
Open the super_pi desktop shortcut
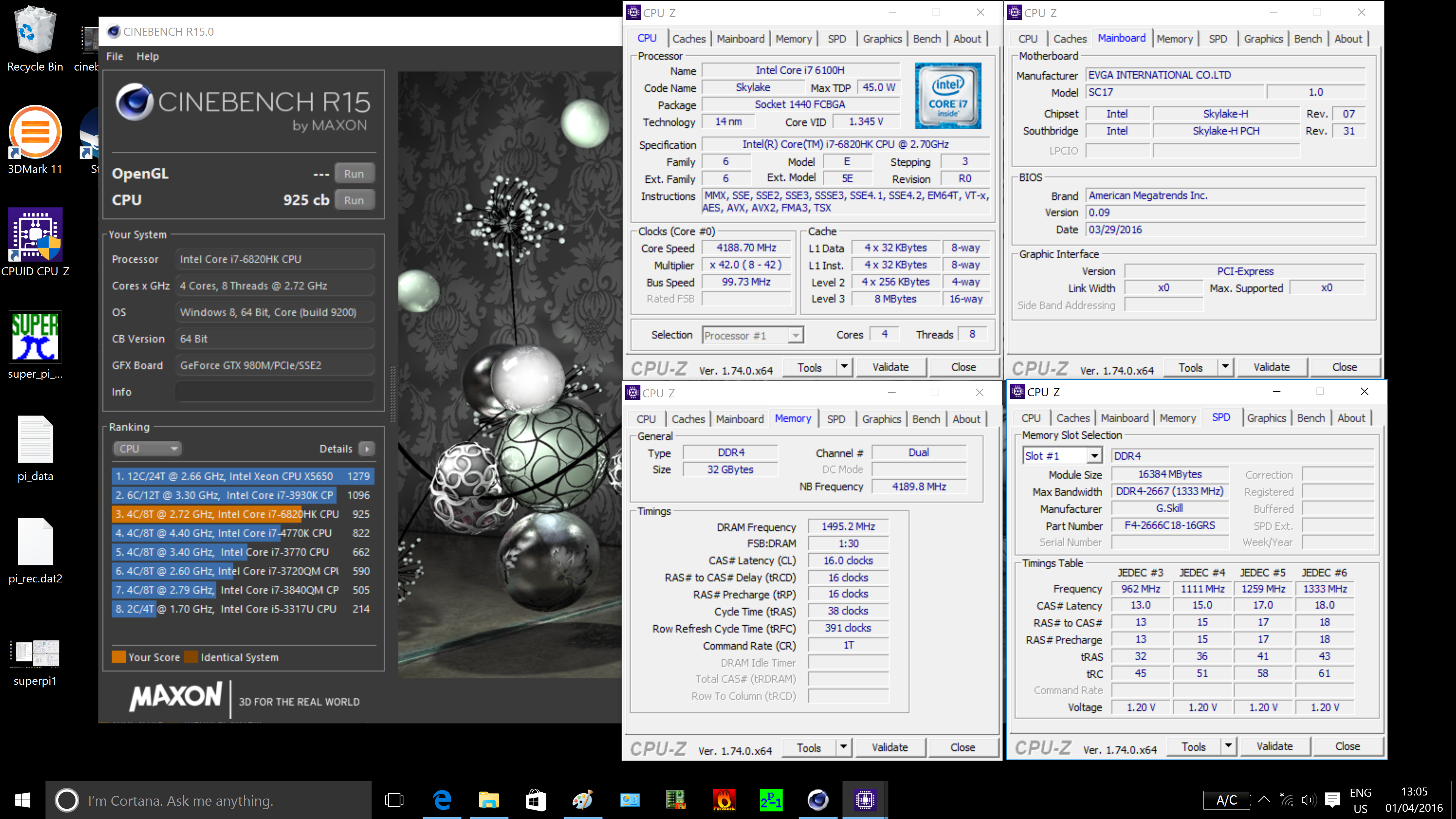pos(35,345)
